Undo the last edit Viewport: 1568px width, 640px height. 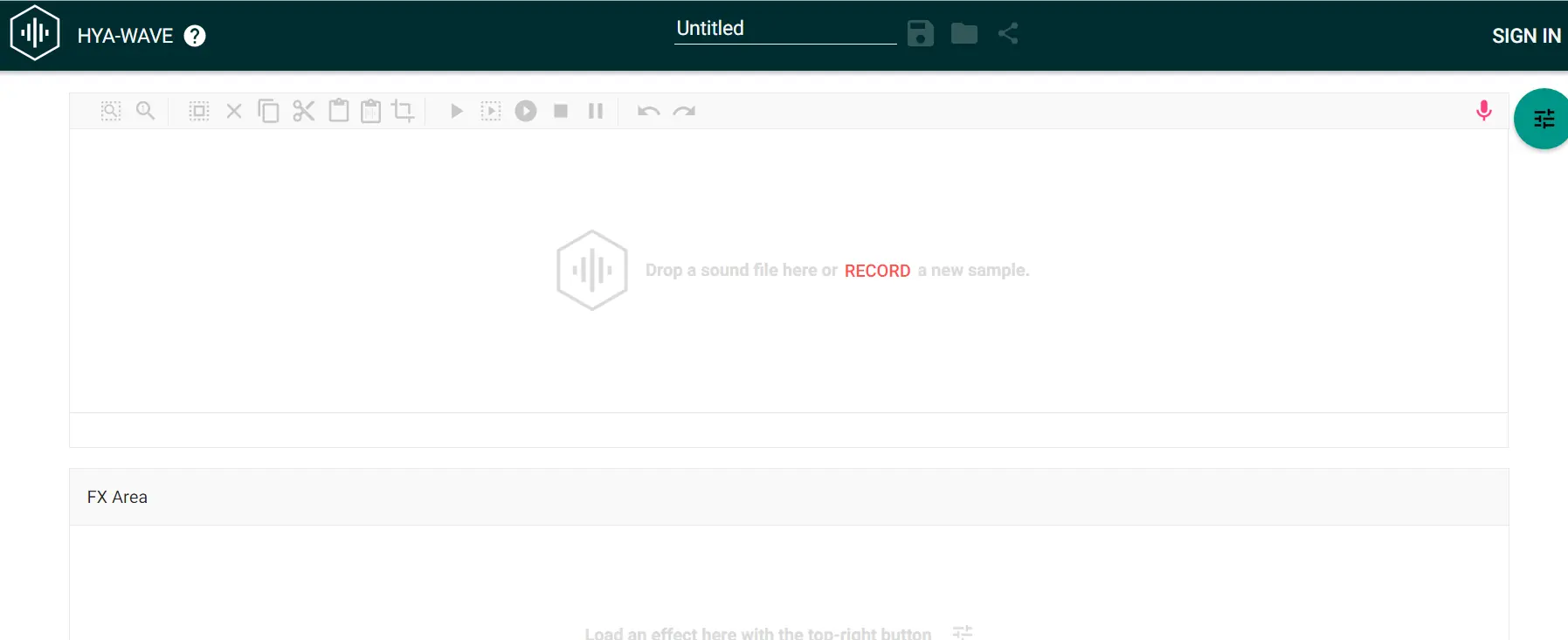(x=648, y=111)
